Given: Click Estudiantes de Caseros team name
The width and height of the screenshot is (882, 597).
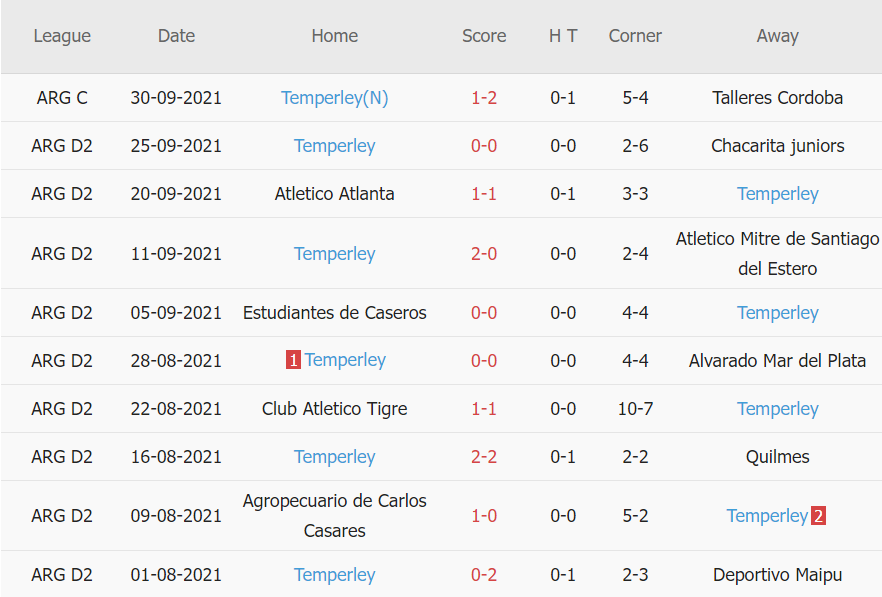Looking at the screenshot, I should tap(334, 313).
